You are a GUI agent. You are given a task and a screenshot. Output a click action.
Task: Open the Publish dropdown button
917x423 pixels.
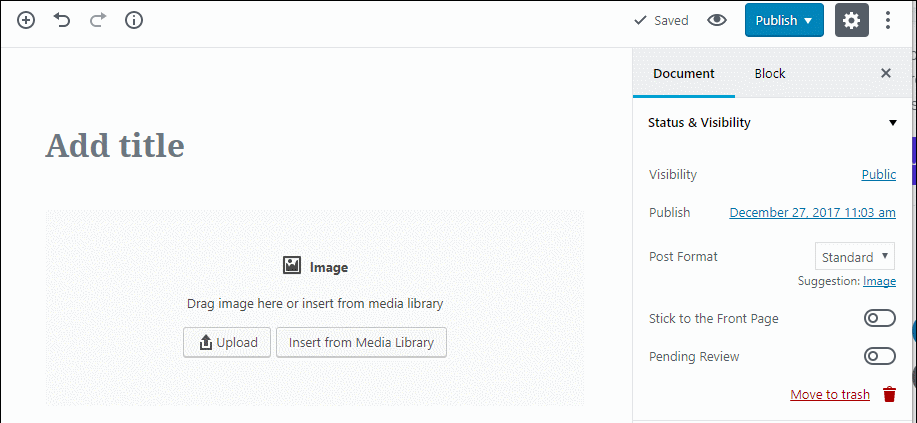784,20
